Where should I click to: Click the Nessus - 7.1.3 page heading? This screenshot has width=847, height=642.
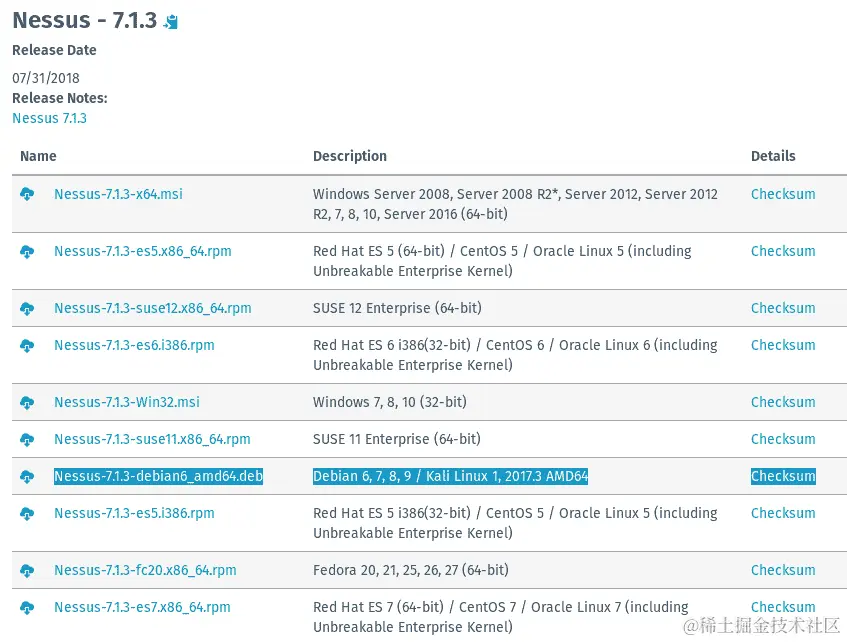tap(85, 21)
